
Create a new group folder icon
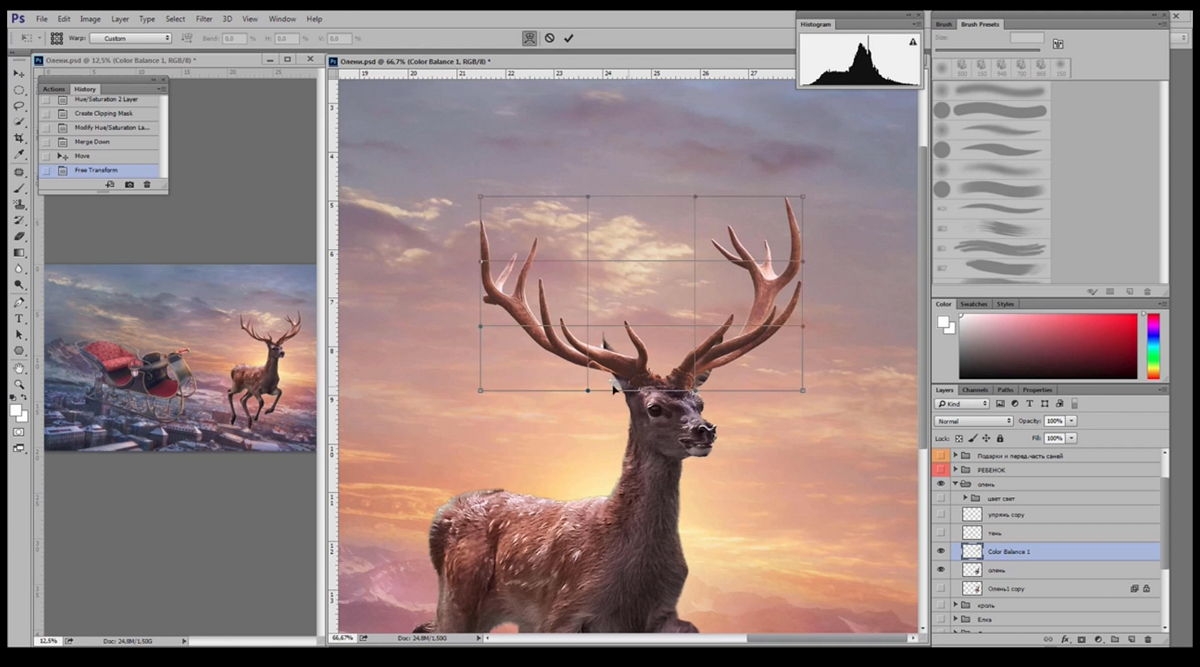click(x=1114, y=638)
